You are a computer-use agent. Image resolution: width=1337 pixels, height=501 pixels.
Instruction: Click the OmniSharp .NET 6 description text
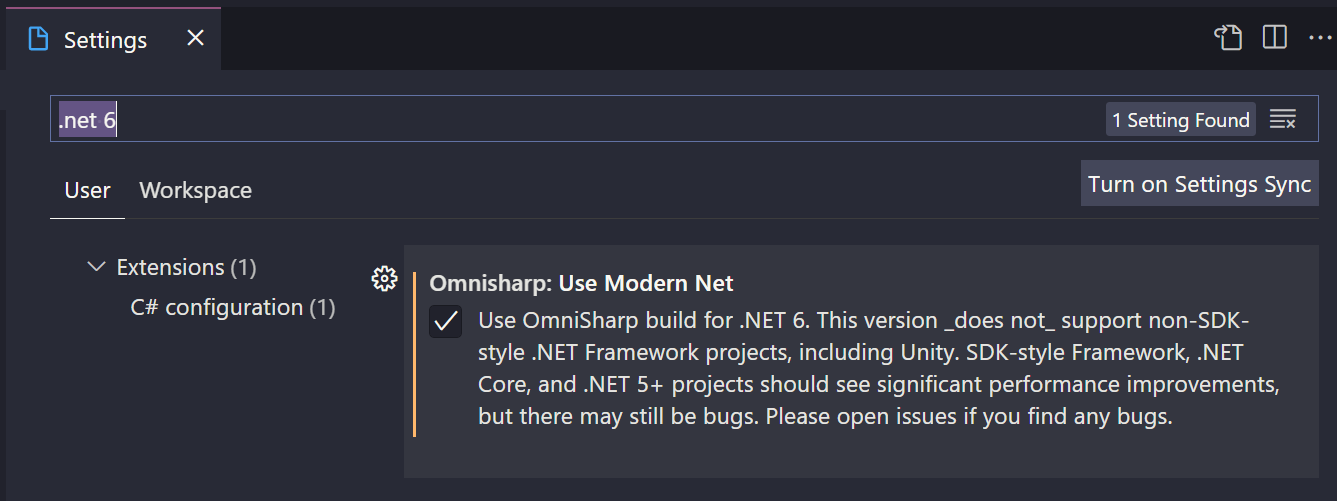(x=879, y=369)
